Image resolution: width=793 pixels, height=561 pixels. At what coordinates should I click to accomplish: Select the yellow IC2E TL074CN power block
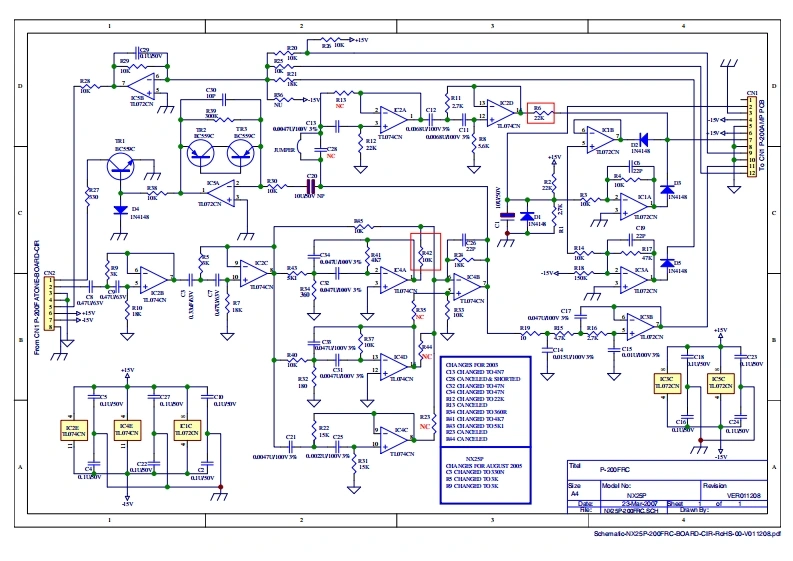click(73, 429)
